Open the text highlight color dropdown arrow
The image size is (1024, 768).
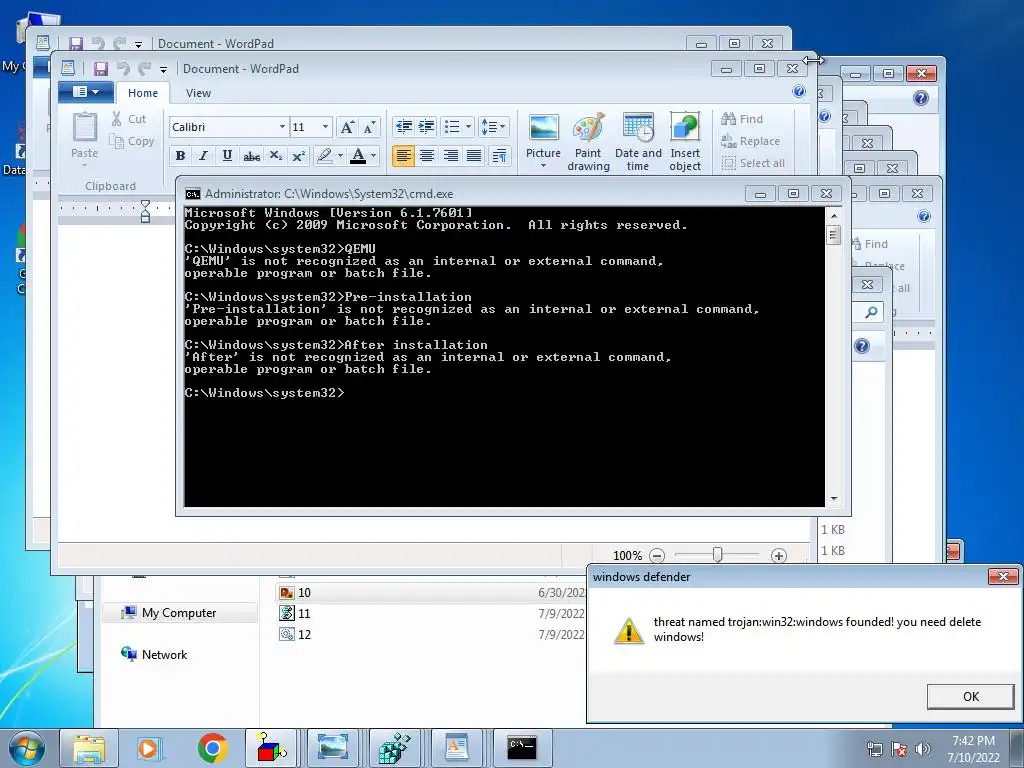[x=340, y=155]
